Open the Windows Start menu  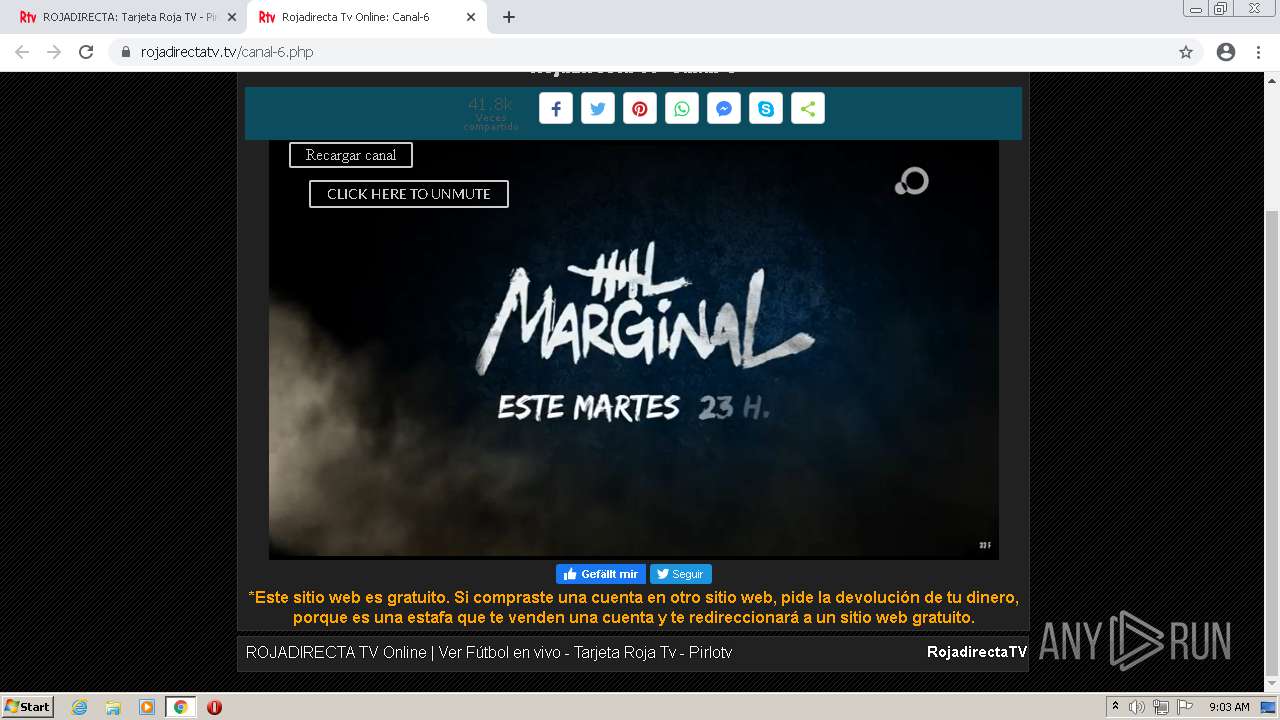pyautogui.click(x=27, y=707)
